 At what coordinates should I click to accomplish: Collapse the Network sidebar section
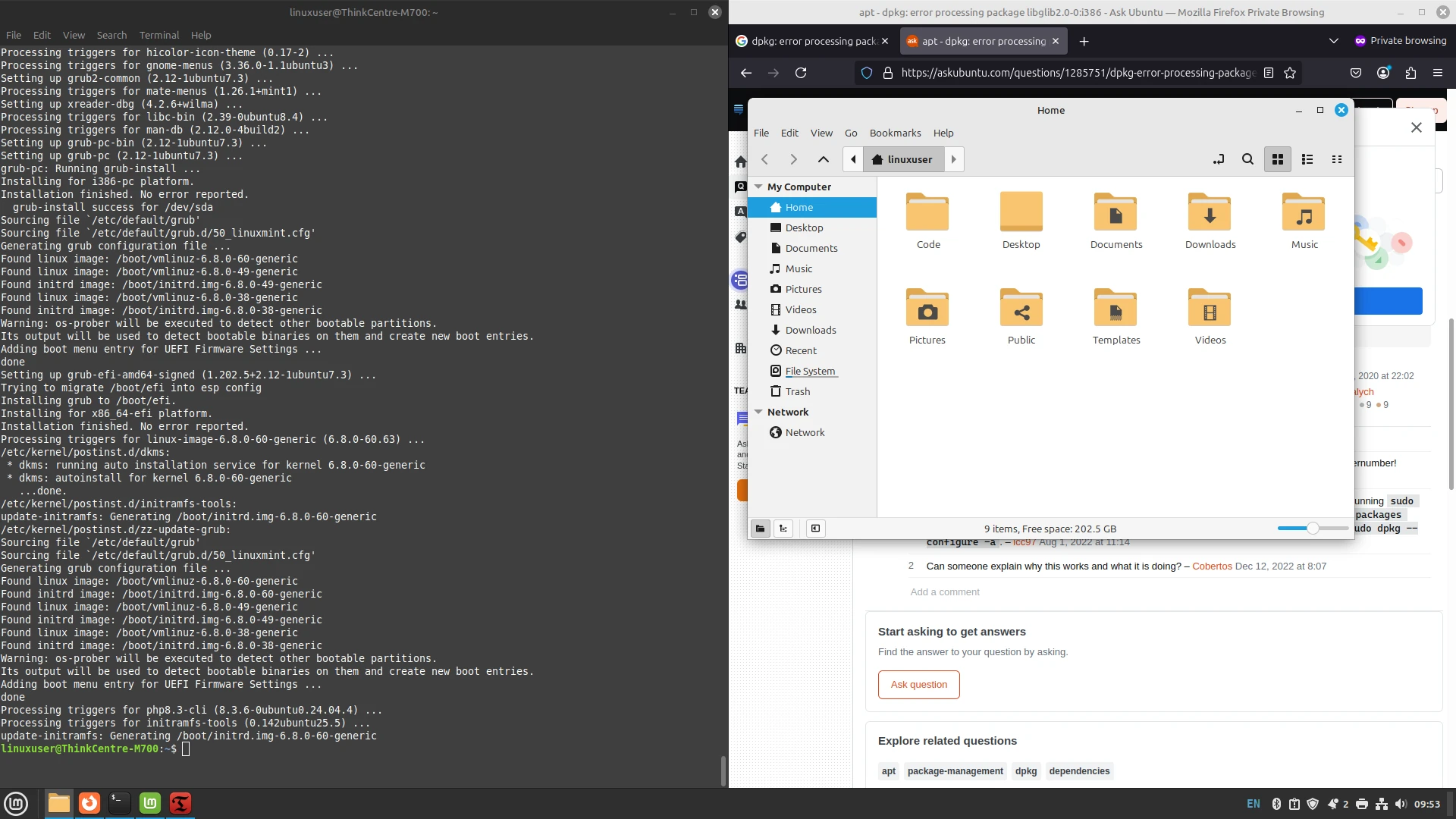coord(758,412)
